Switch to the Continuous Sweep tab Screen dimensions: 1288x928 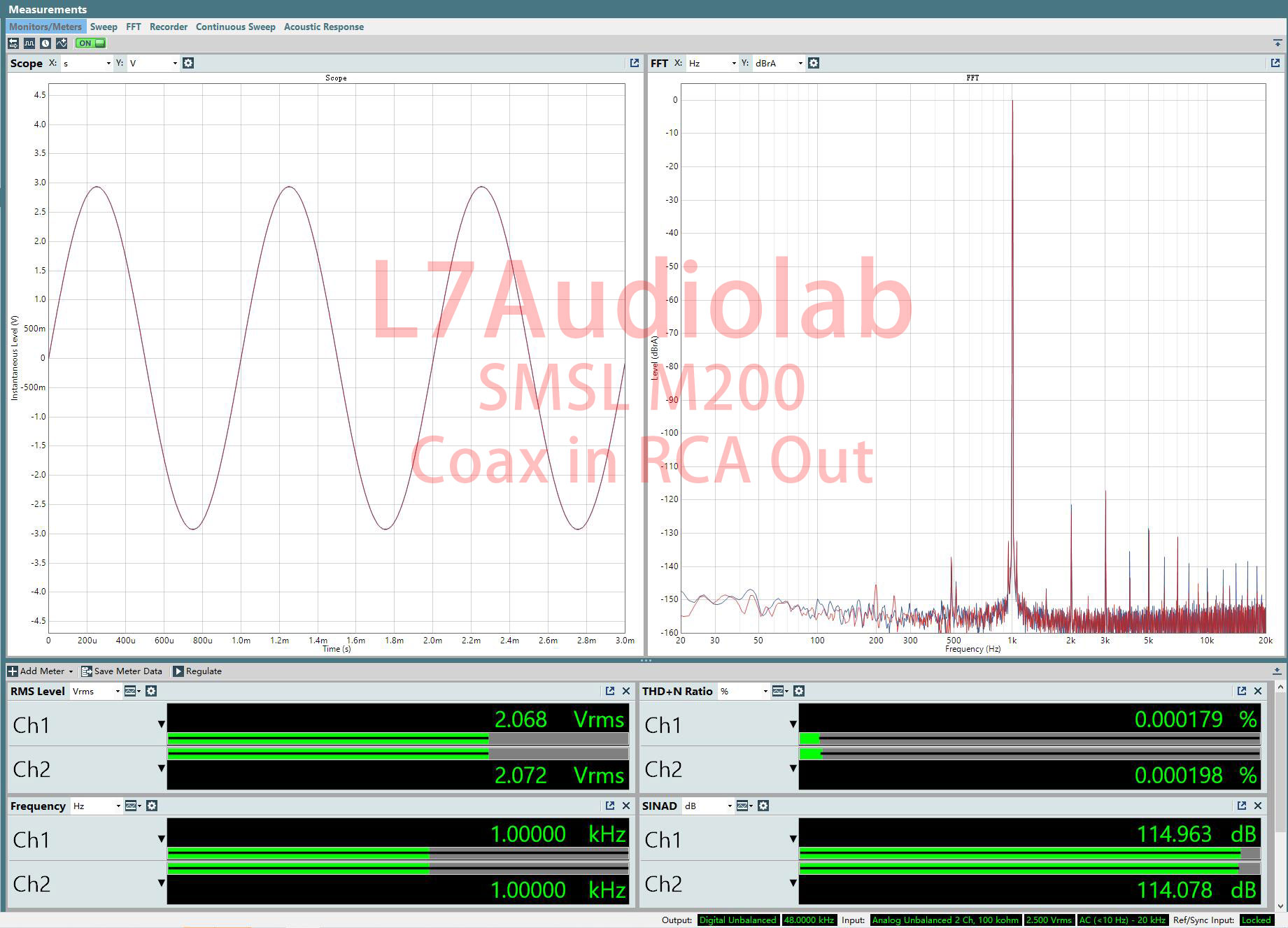pyautogui.click(x=236, y=27)
